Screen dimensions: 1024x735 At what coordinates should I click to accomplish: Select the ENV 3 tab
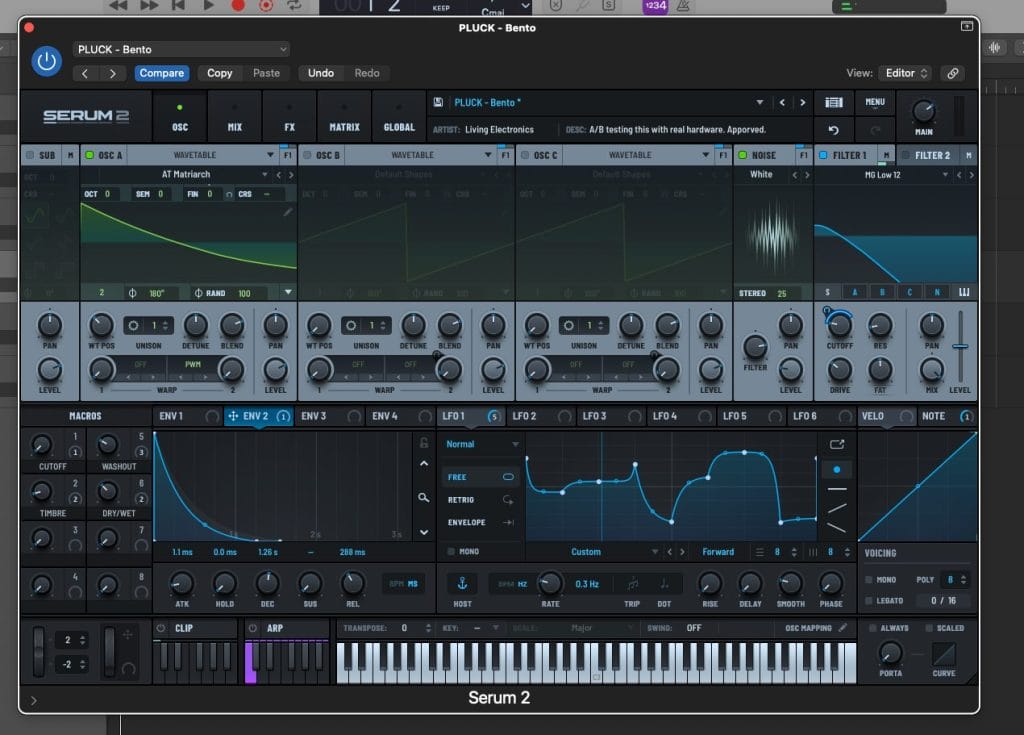(314, 416)
